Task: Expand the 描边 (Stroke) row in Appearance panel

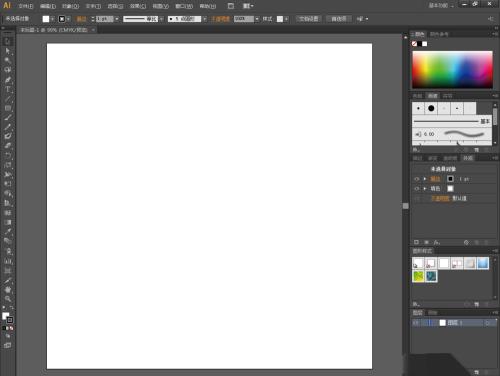Action: (x=425, y=179)
